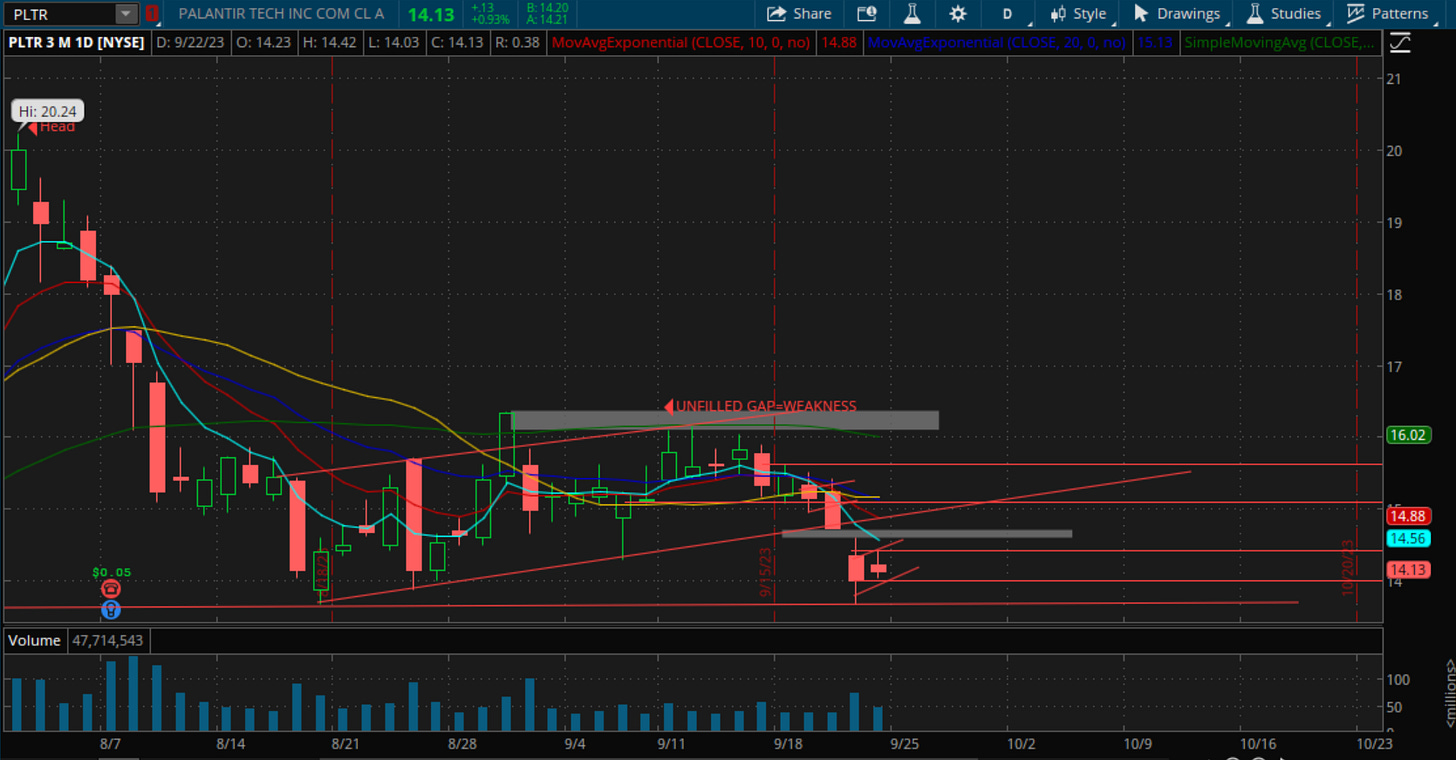Click the flask Edit studies icon
Image resolution: width=1456 pixels, height=760 pixels.
(x=911, y=14)
